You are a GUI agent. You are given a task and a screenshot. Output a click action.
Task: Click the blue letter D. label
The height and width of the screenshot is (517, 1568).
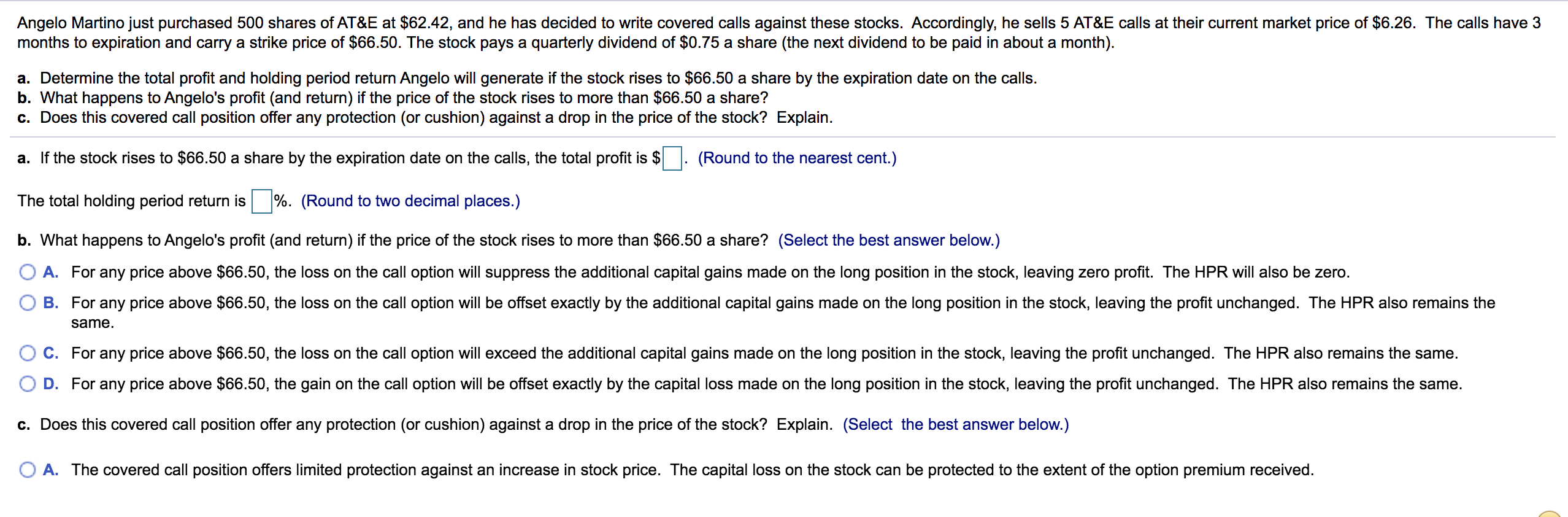(51, 384)
